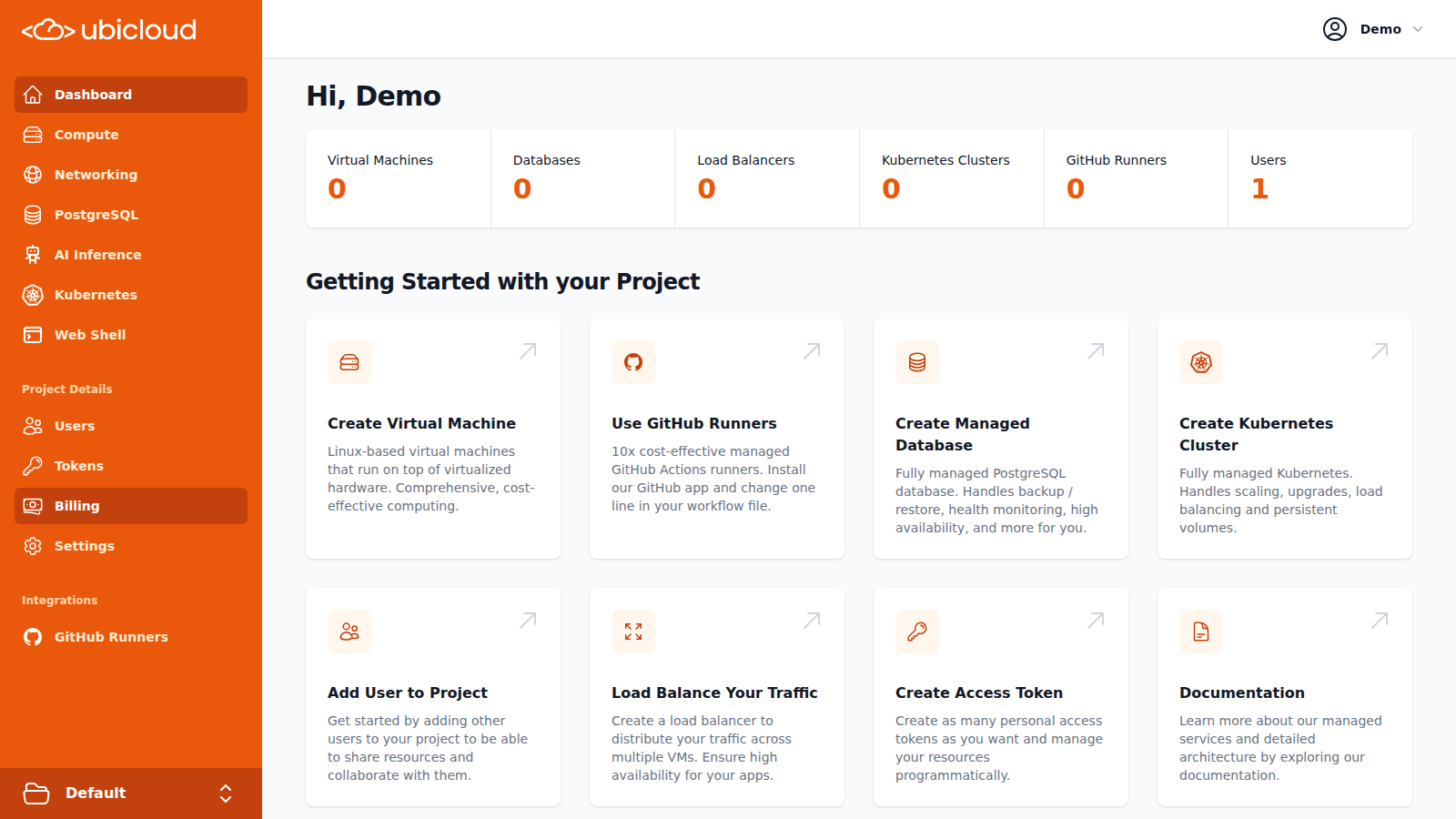Viewport: 1456px width, 819px height.
Task: Click the arrow icon on Create Kubernetes Cluster card
Action: point(1380,351)
